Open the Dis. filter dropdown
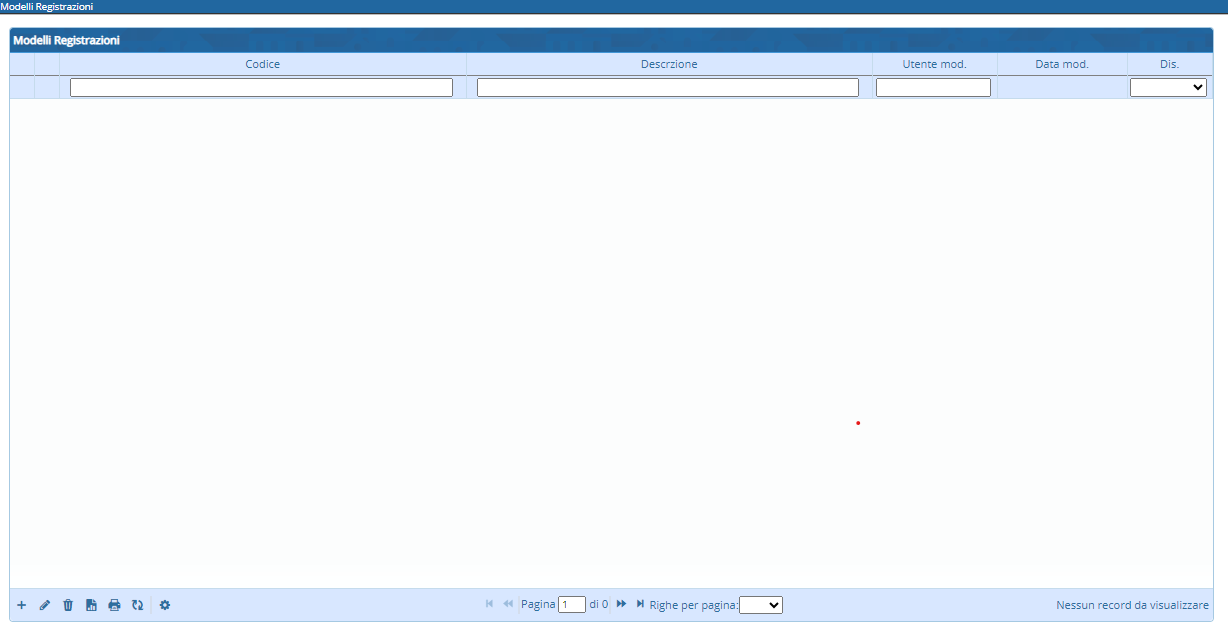 1168,88
